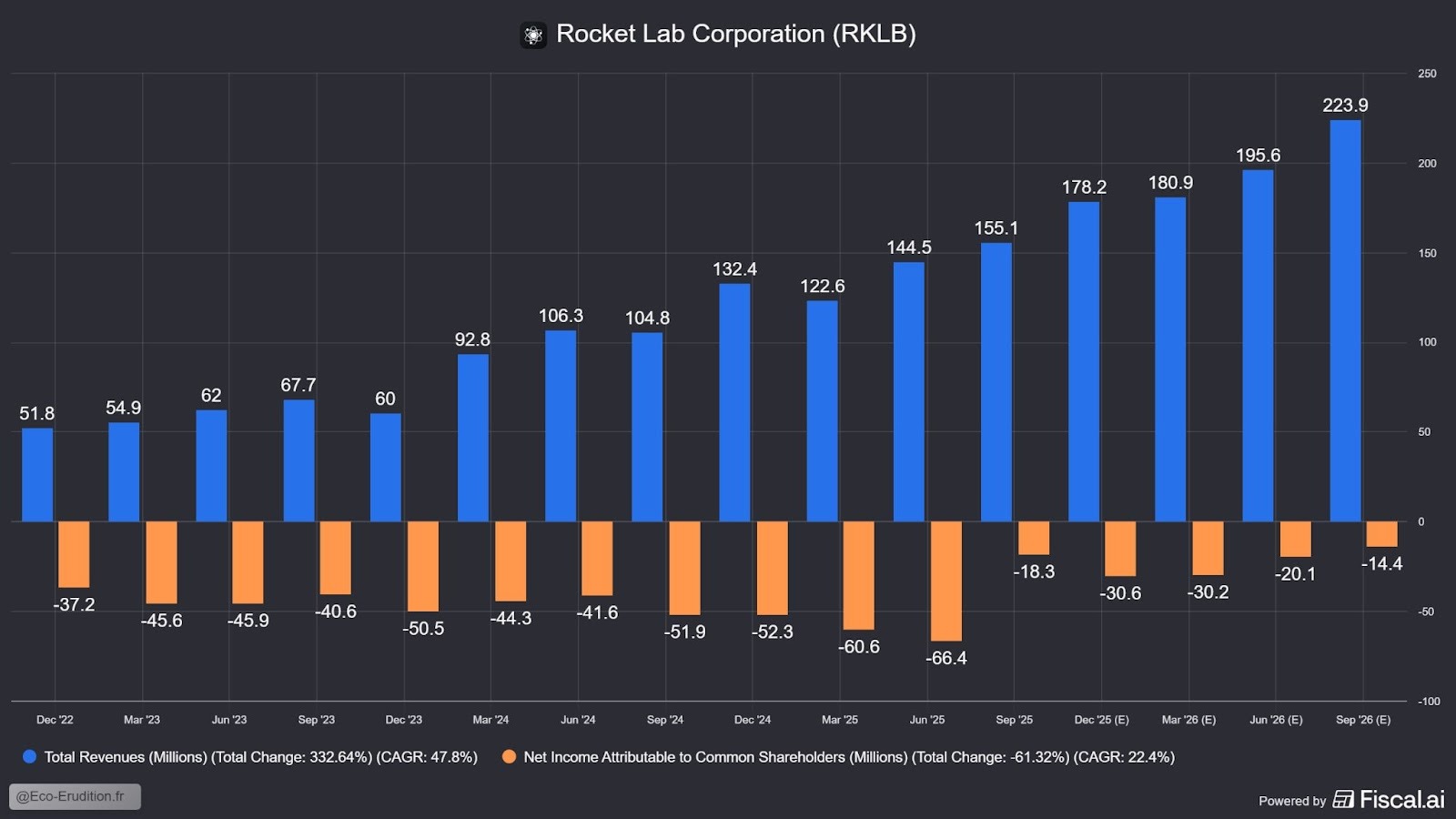Select the '-30.2' net income value label
1456x819 pixels.
(x=1208, y=592)
